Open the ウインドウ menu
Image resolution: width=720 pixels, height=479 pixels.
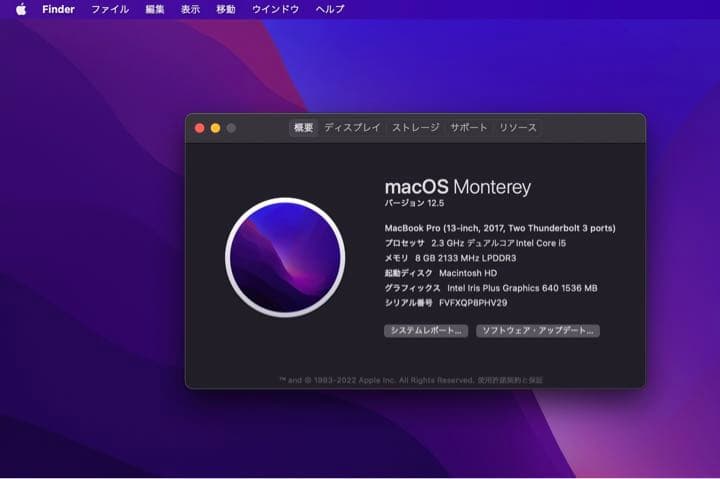point(275,9)
